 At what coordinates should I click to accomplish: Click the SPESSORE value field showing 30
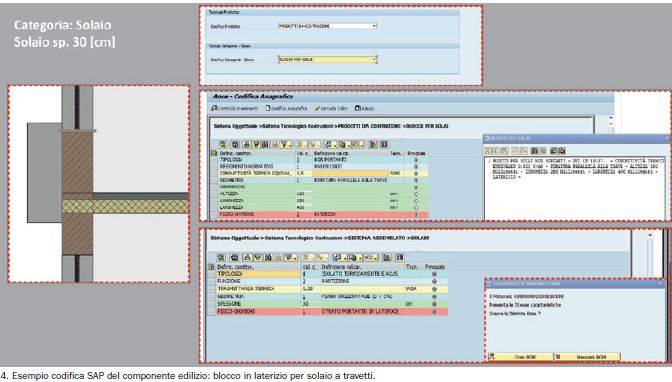(311, 304)
